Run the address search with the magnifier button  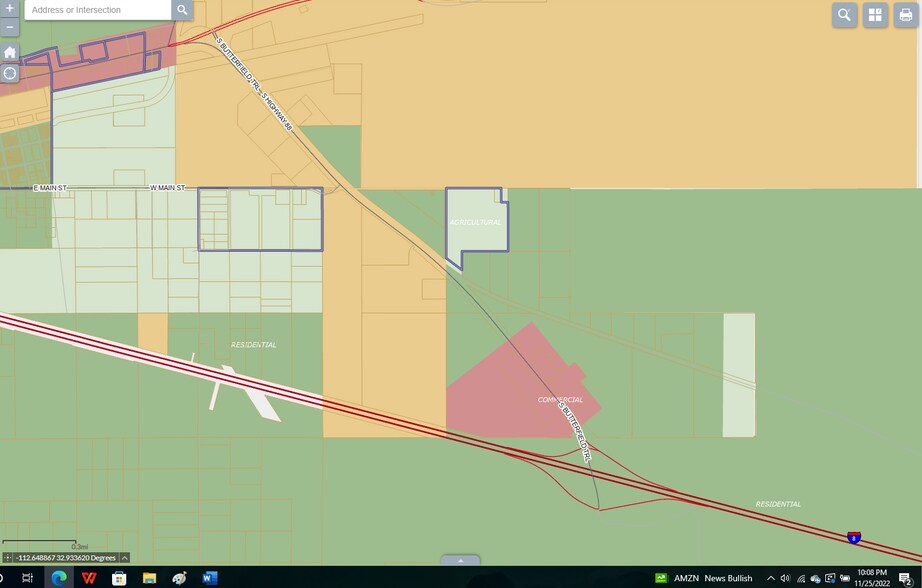pyautogui.click(x=181, y=11)
